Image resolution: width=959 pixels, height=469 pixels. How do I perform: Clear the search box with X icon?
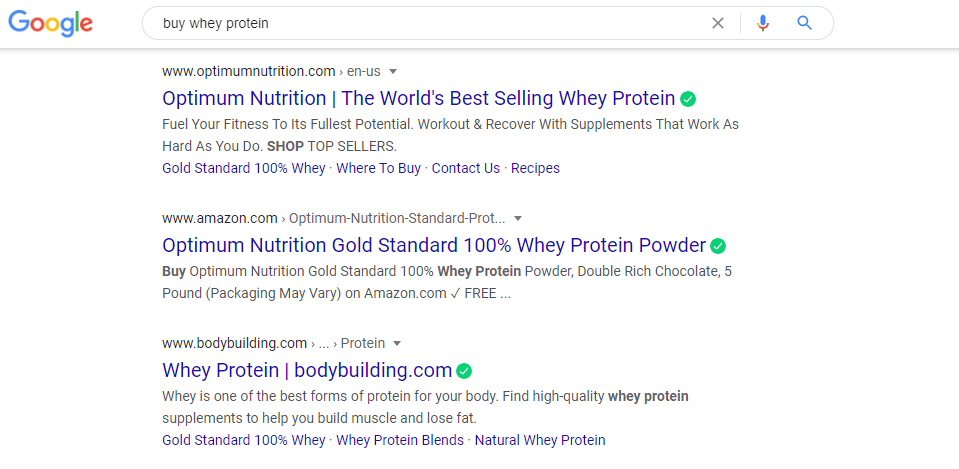coord(717,23)
